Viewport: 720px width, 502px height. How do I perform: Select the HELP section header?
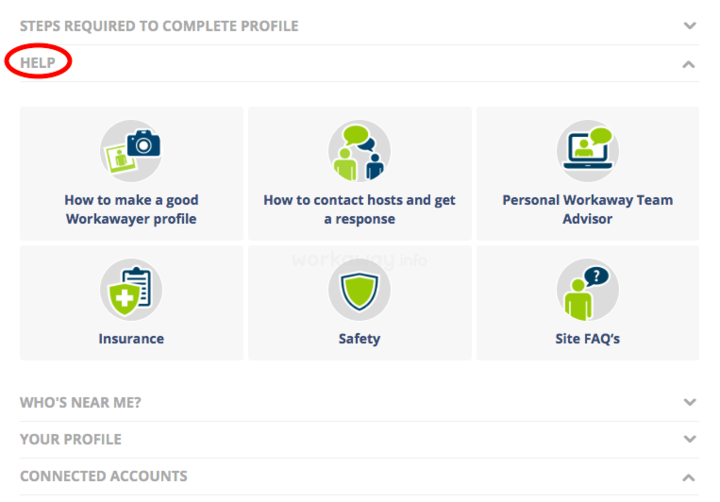pyautogui.click(x=38, y=63)
